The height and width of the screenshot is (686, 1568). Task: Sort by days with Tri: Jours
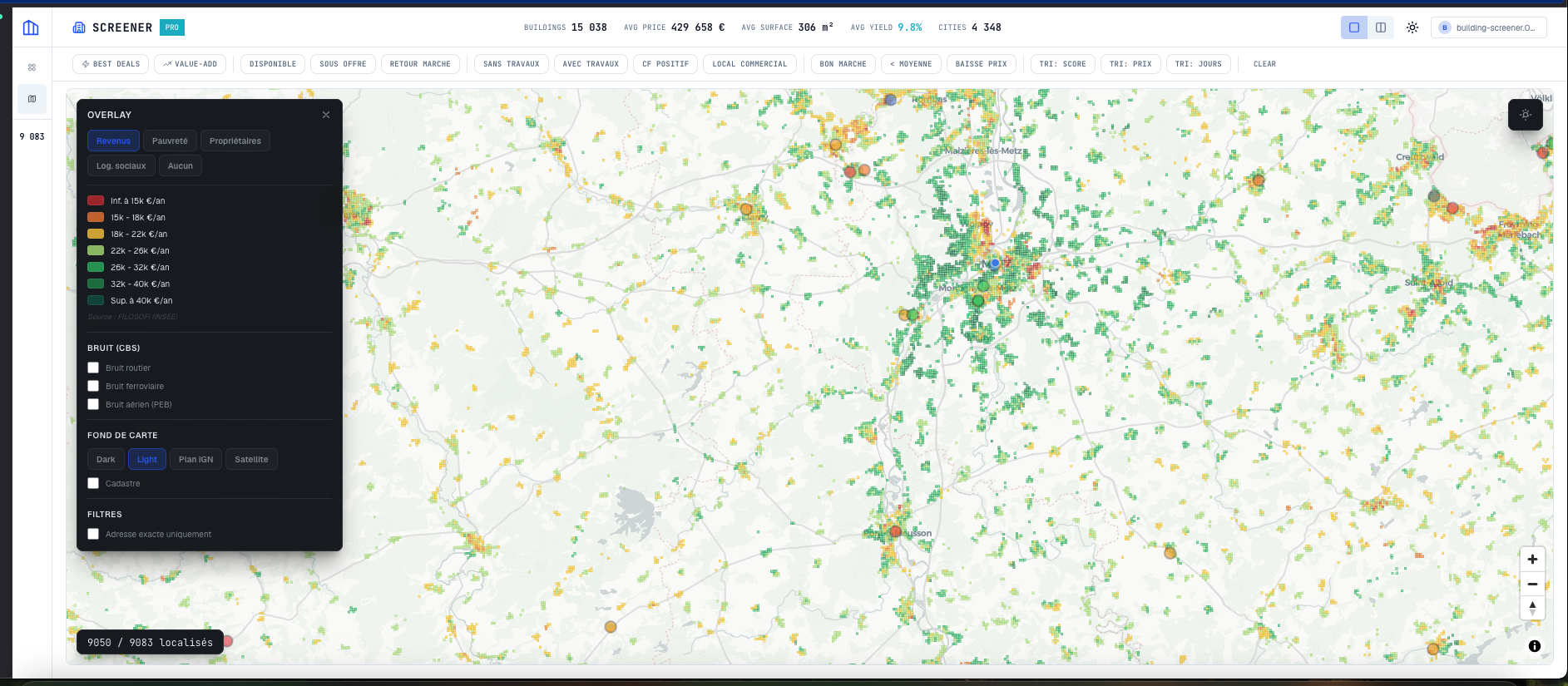pyautogui.click(x=1199, y=64)
